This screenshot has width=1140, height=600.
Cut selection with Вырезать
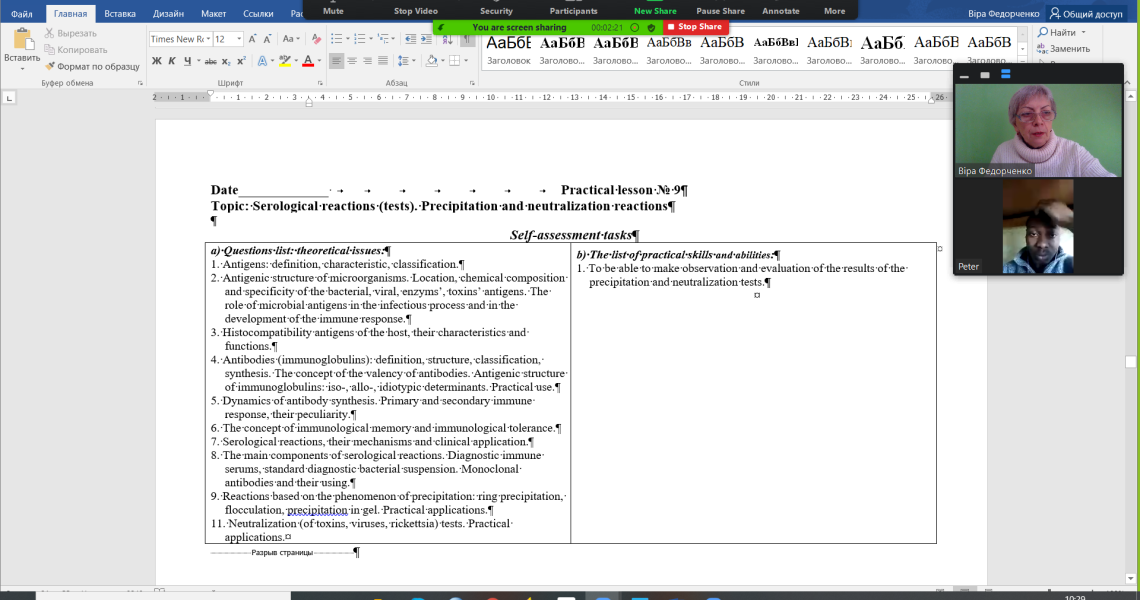point(71,33)
